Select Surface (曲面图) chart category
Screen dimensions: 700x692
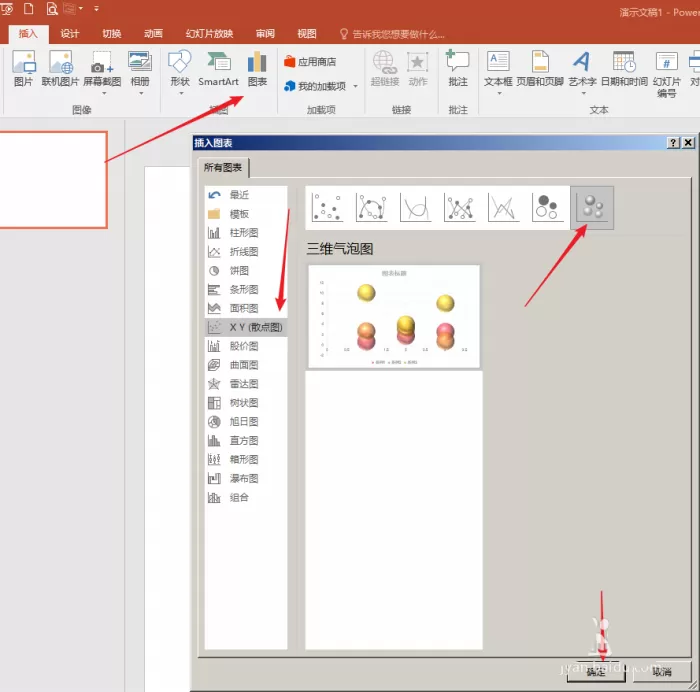point(246,365)
